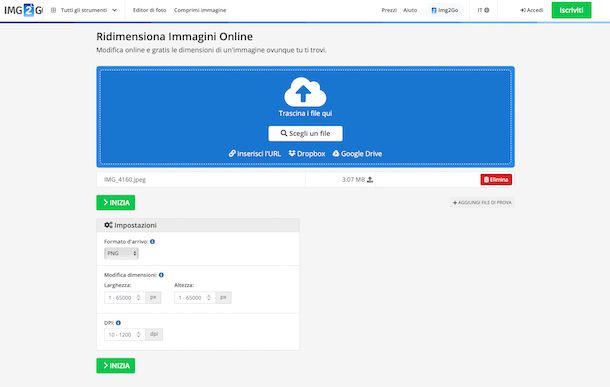Click info icon next to Modifica dimensioni

(x=161, y=275)
